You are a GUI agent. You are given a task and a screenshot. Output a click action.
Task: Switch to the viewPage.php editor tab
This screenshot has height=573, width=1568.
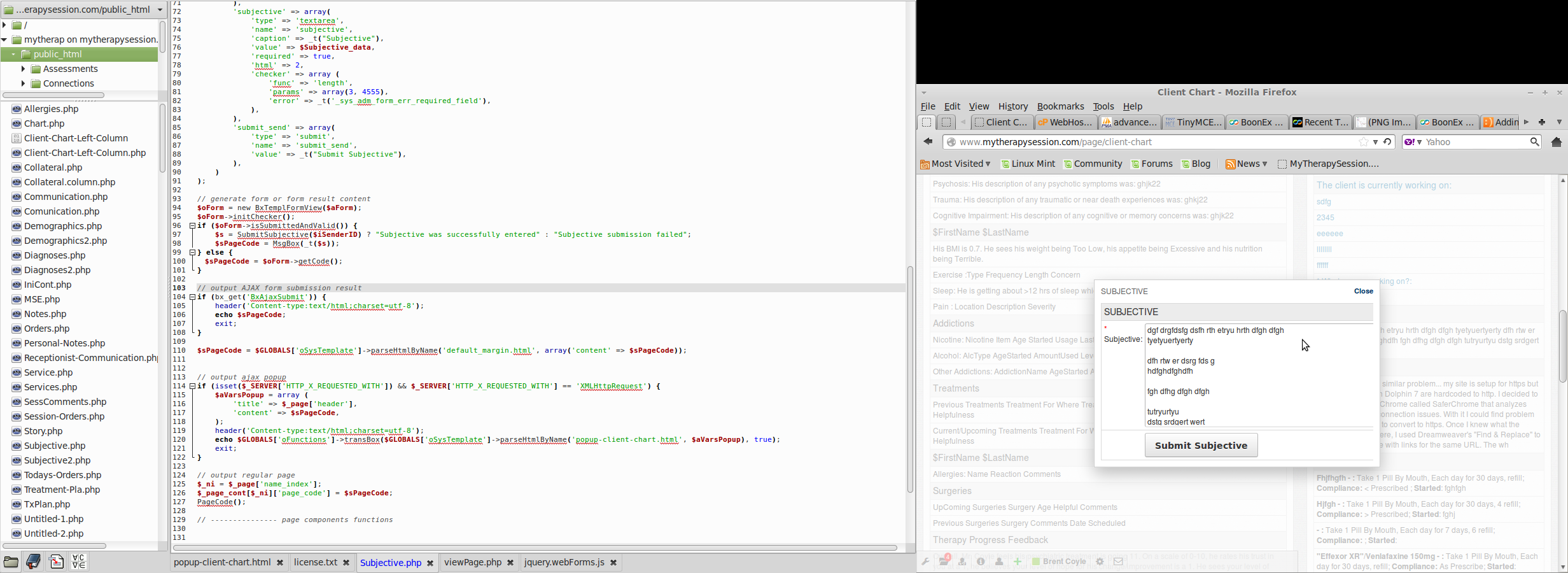click(472, 562)
